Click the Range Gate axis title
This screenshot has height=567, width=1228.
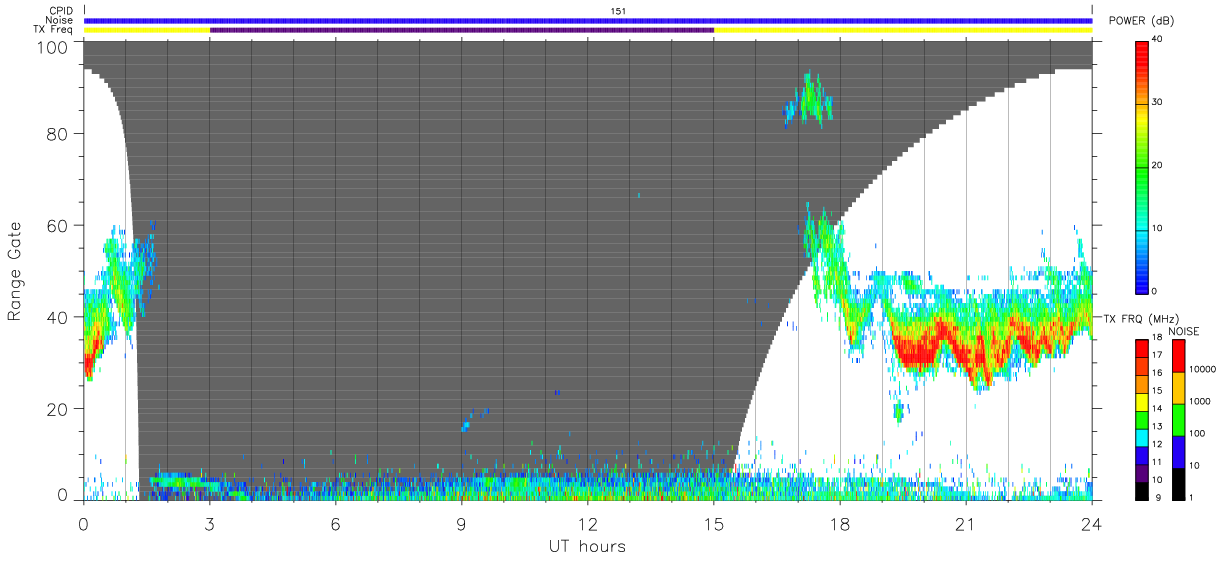pyautogui.click(x=14, y=272)
